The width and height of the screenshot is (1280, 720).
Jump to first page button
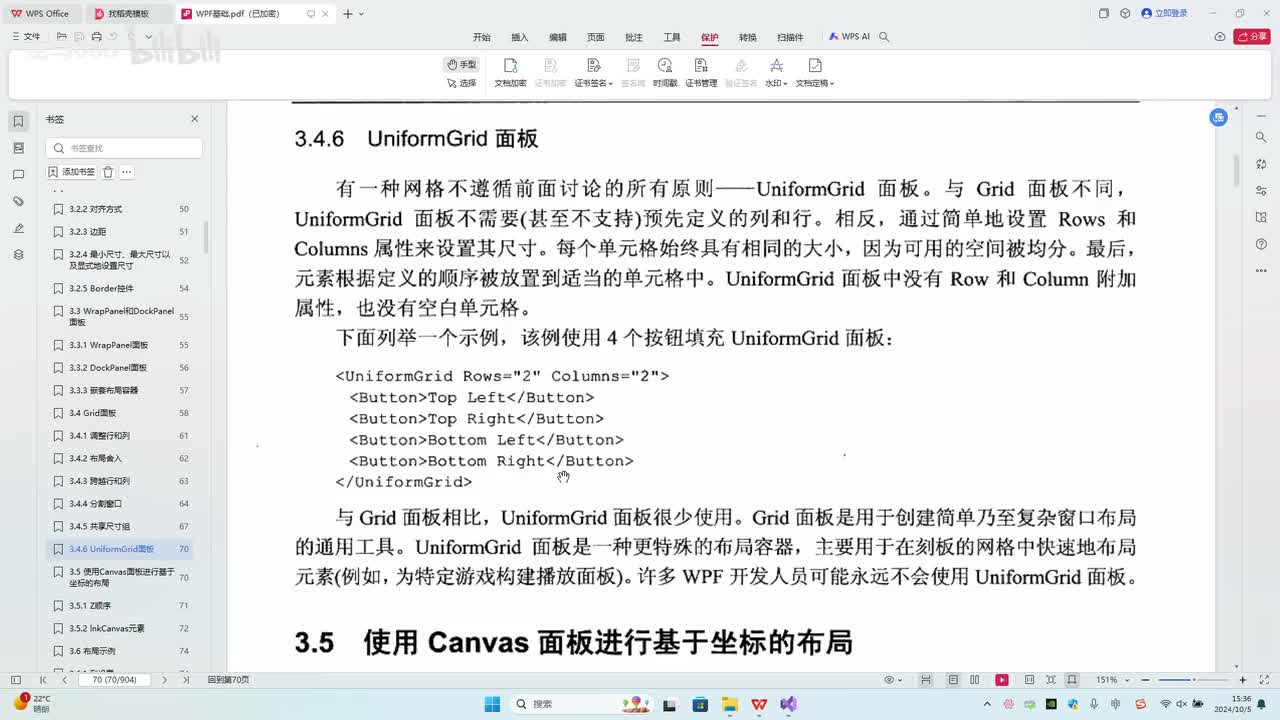coord(42,680)
